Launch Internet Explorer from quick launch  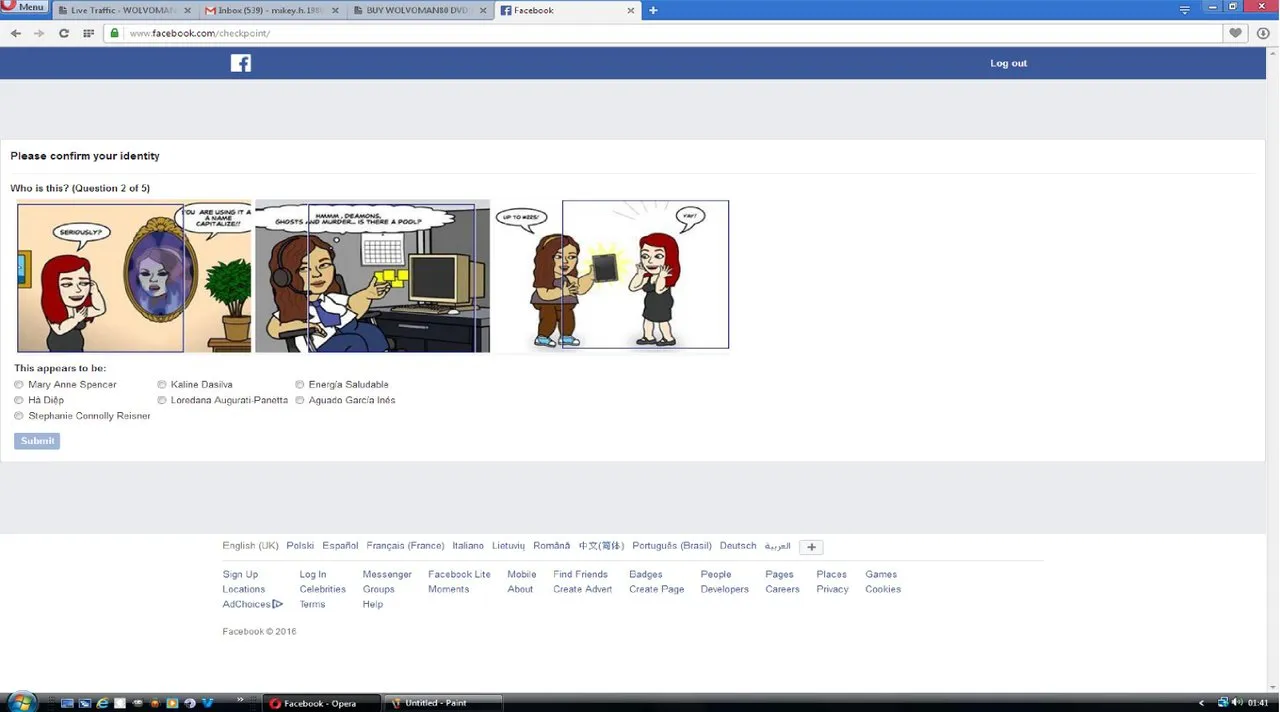click(x=101, y=703)
